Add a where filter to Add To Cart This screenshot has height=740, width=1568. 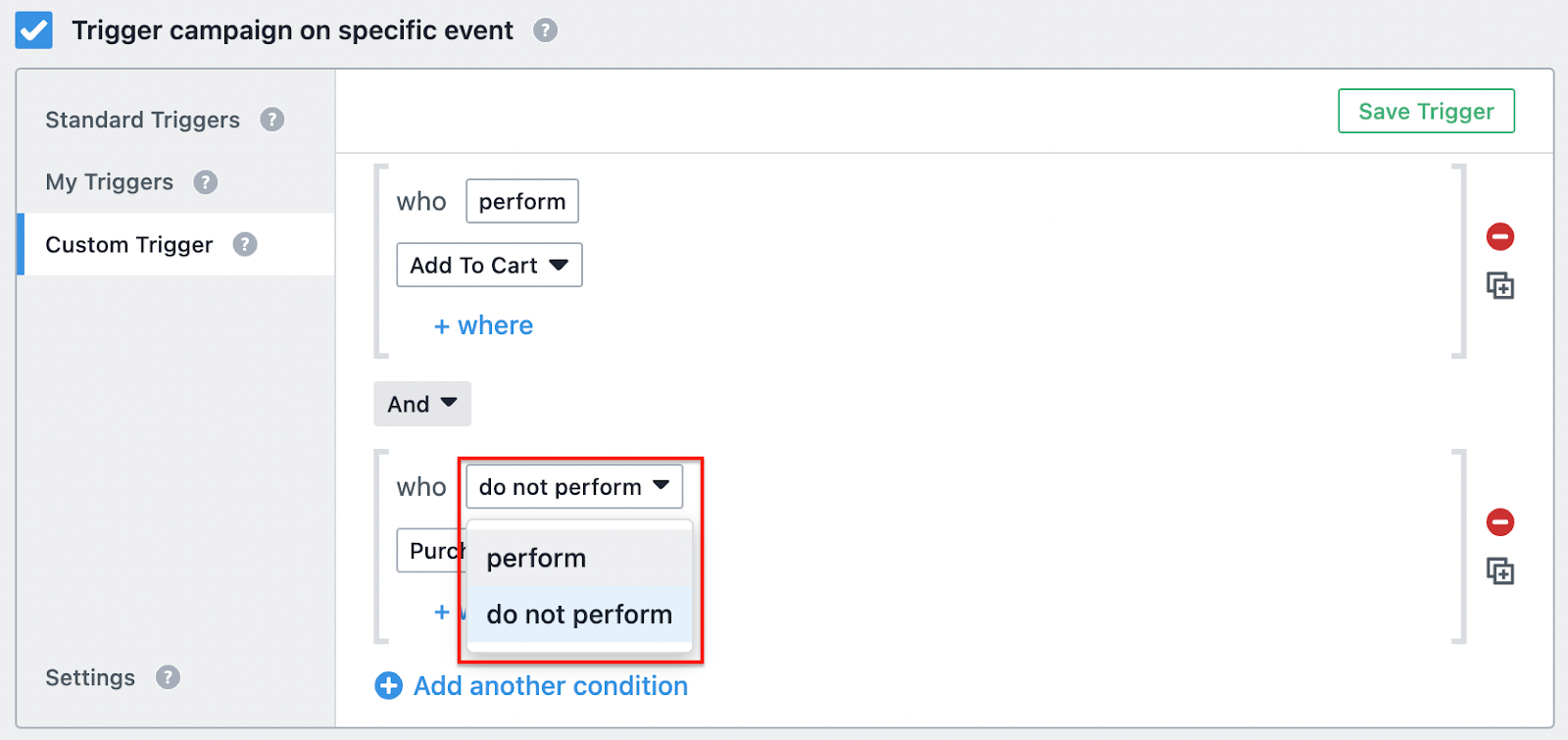point(483,325)
